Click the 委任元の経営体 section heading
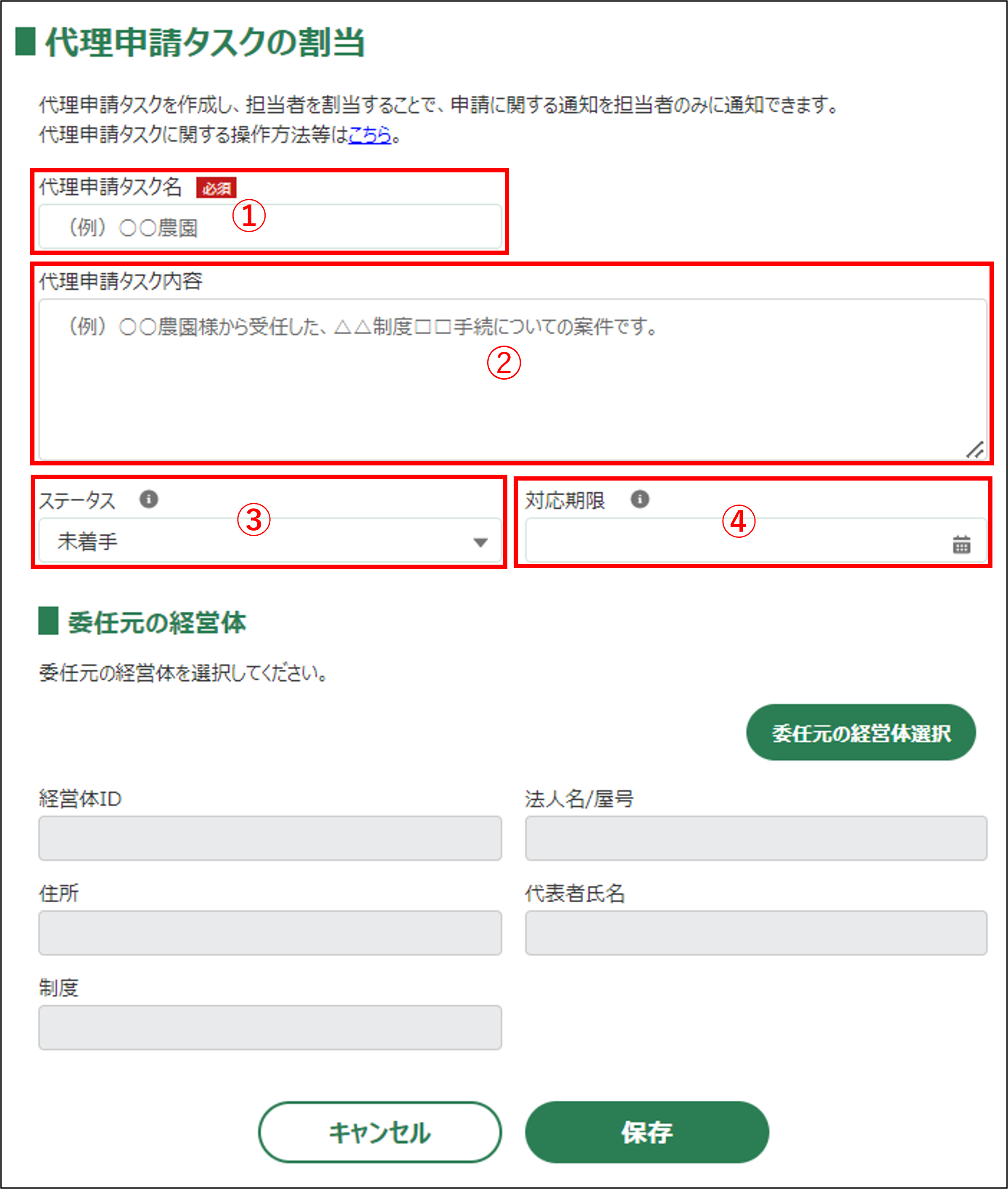This screenshot has width=1008, height=1189. (x=156, y=622)
